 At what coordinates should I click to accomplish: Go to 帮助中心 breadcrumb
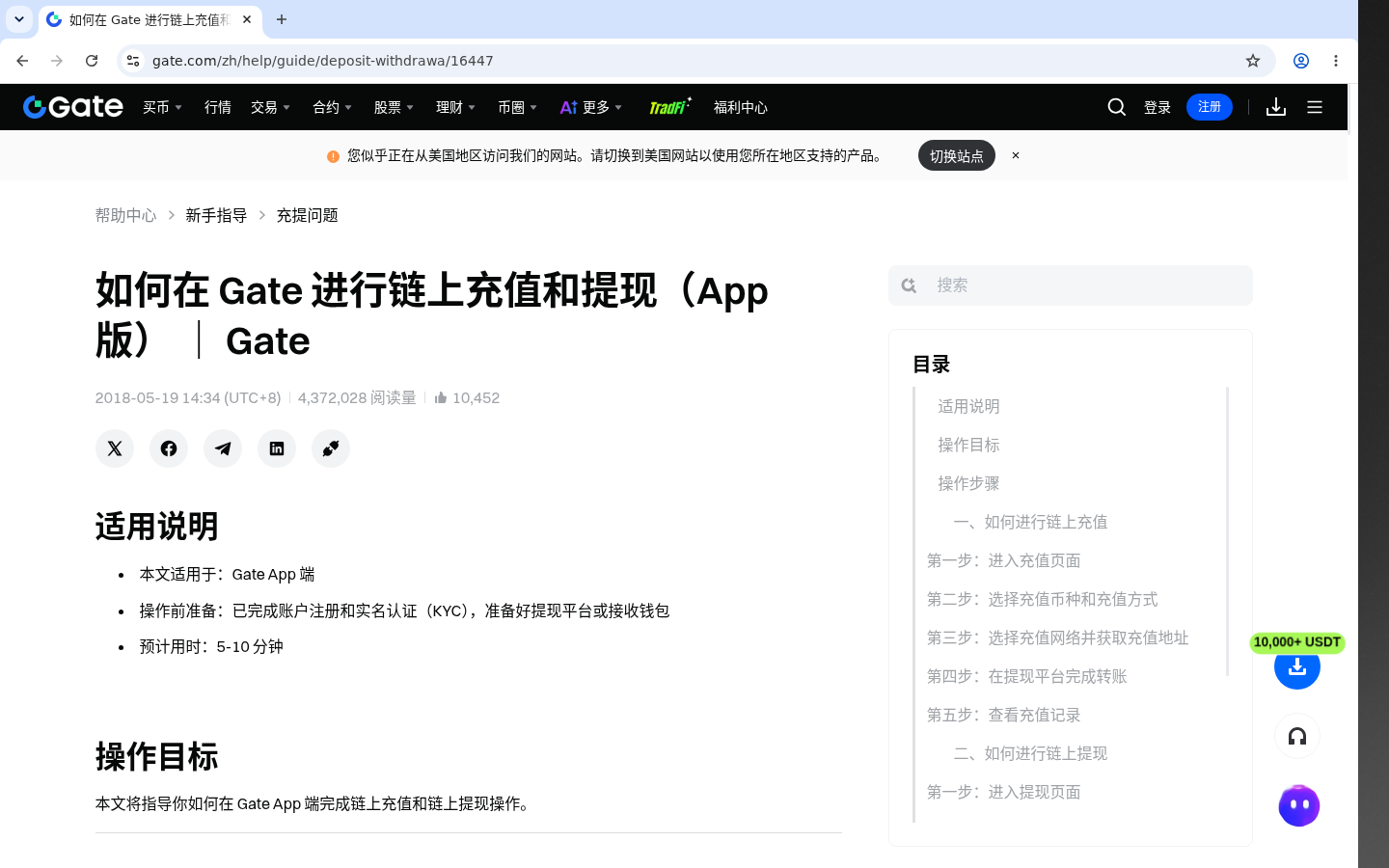pos(125,215)
